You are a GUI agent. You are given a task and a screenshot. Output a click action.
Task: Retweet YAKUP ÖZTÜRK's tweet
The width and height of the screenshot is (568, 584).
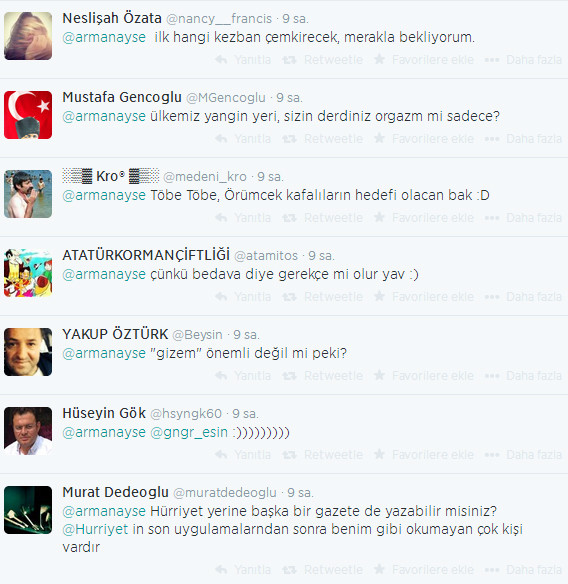[322, 375]
